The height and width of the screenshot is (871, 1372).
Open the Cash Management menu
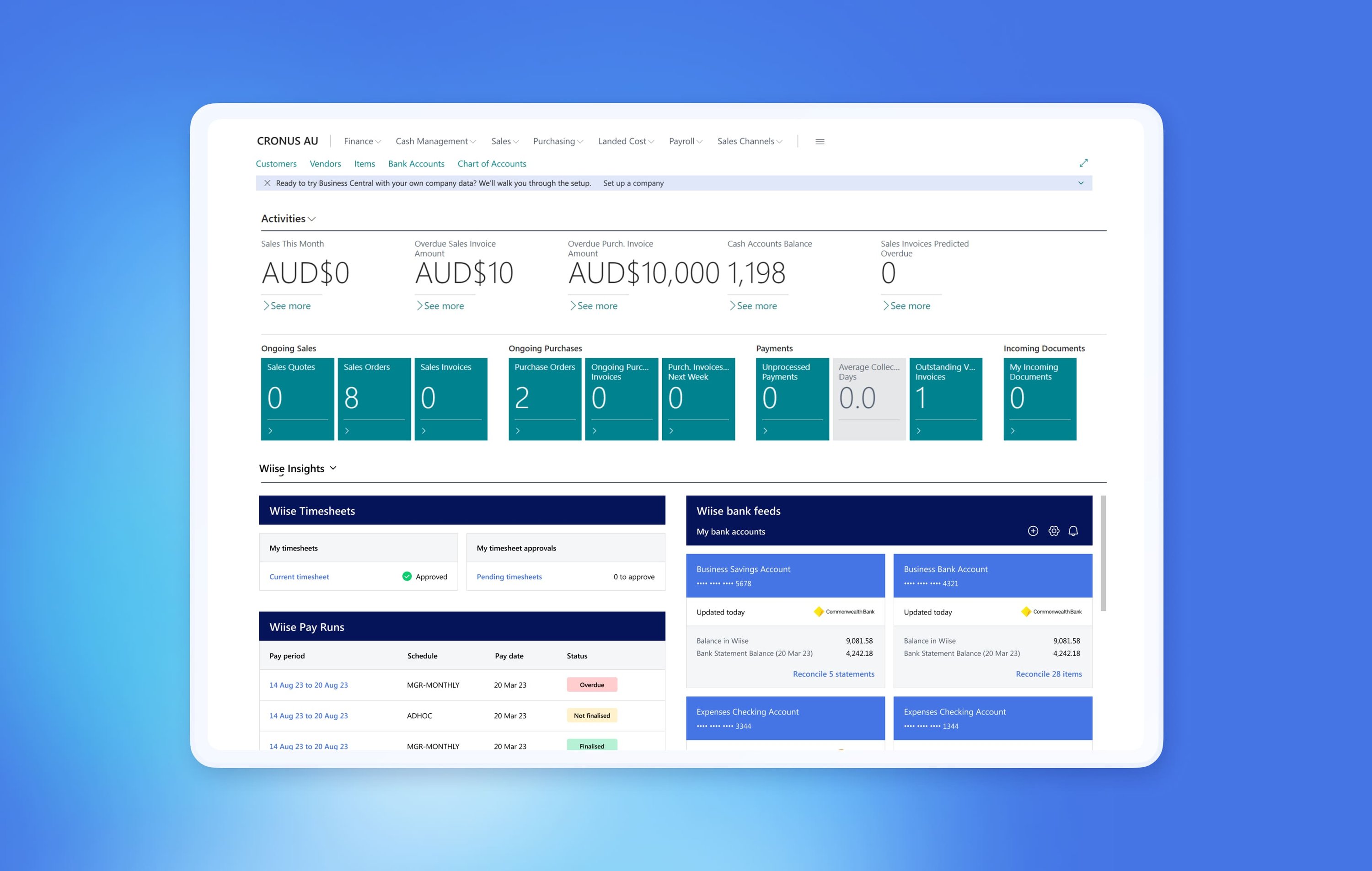(435, 141)
